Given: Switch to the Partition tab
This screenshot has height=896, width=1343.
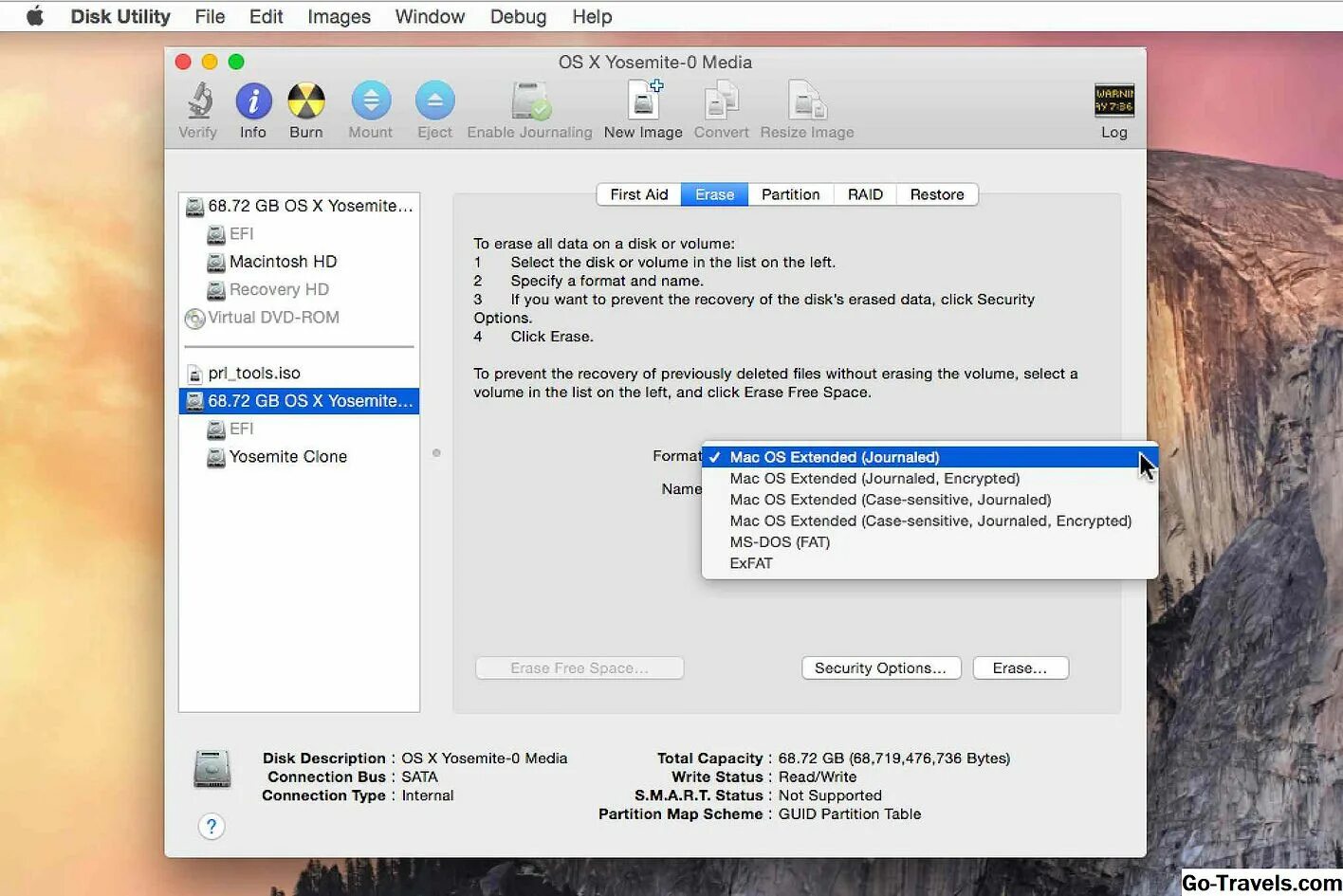Looking at the screenshot, I should click(791, 194).
